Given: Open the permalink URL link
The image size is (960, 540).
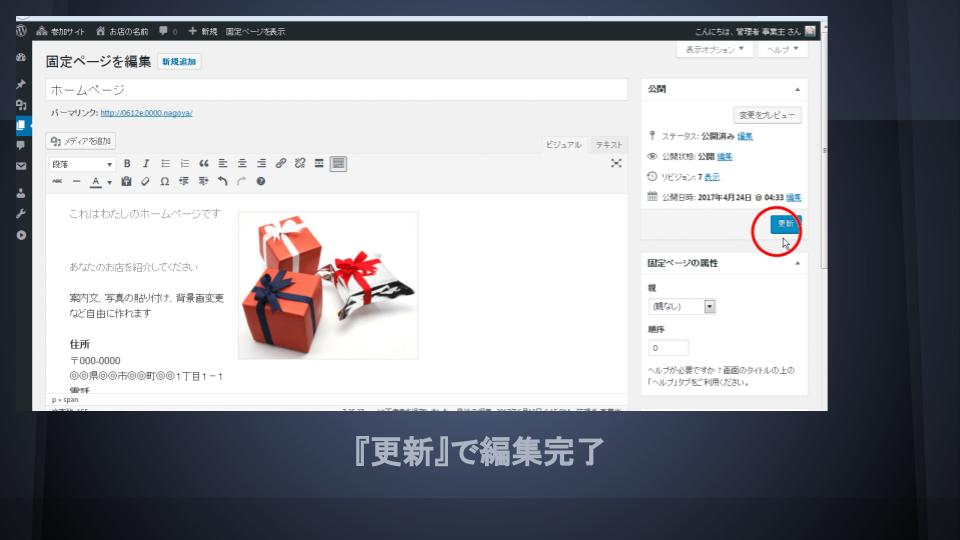Looking at the screenshot, I should point(146,113).
